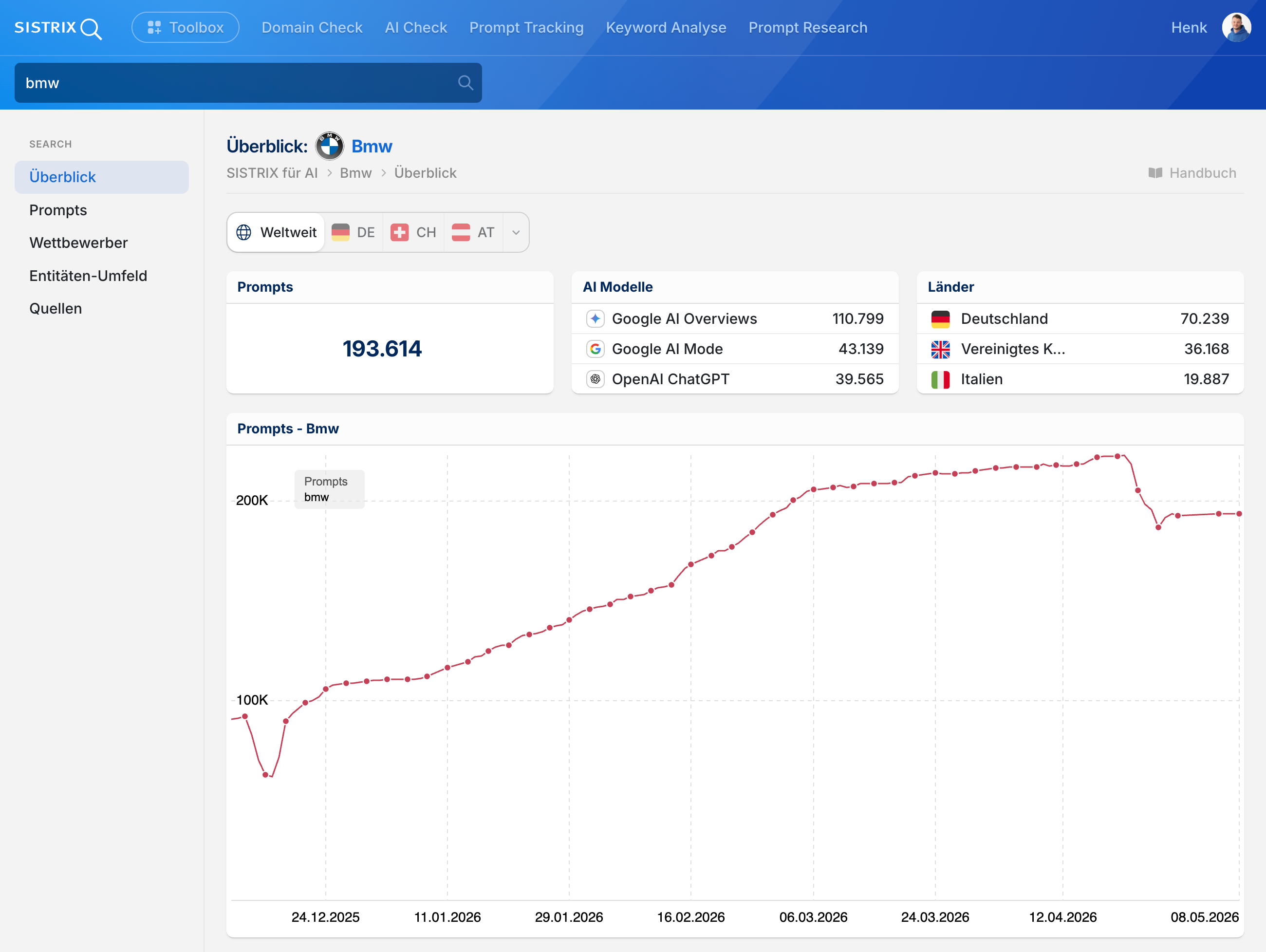Open Wettbewerber in the sidebar
Screen dimensions: 1266x952
[78, 243]
